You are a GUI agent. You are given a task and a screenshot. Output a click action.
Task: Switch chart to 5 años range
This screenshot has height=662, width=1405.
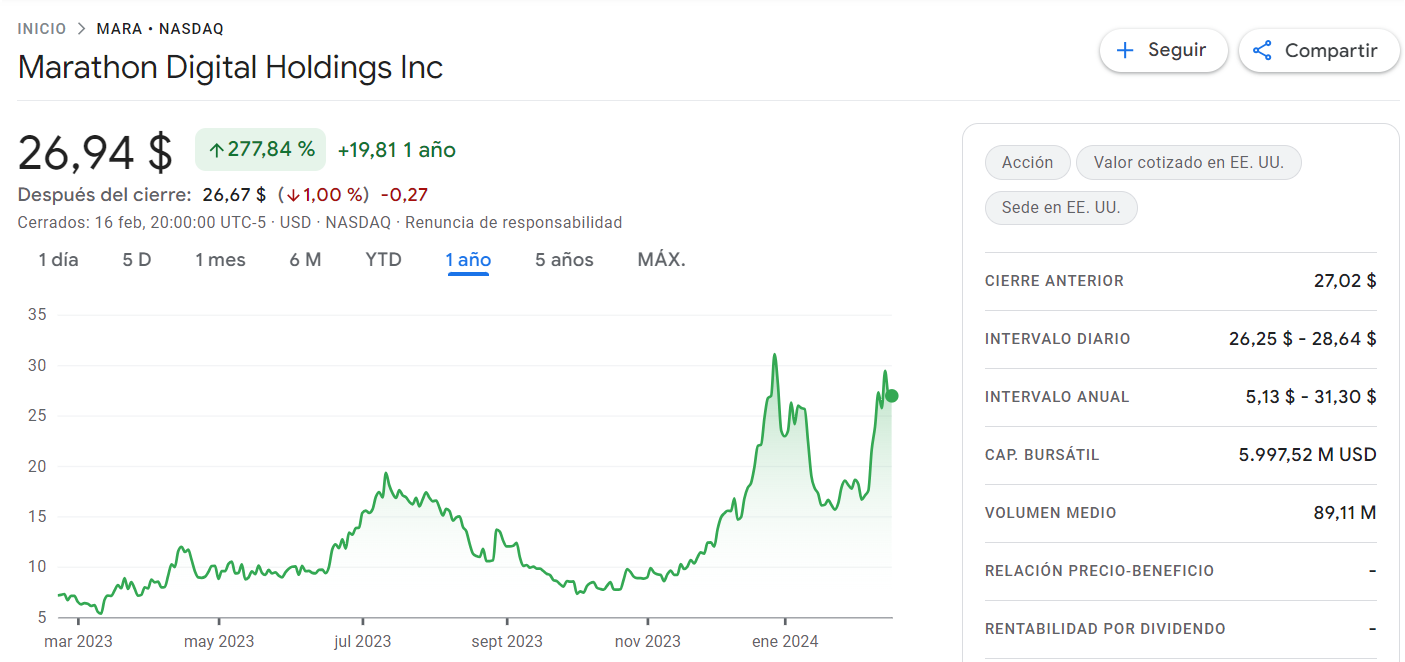click(x=564, y=260)
